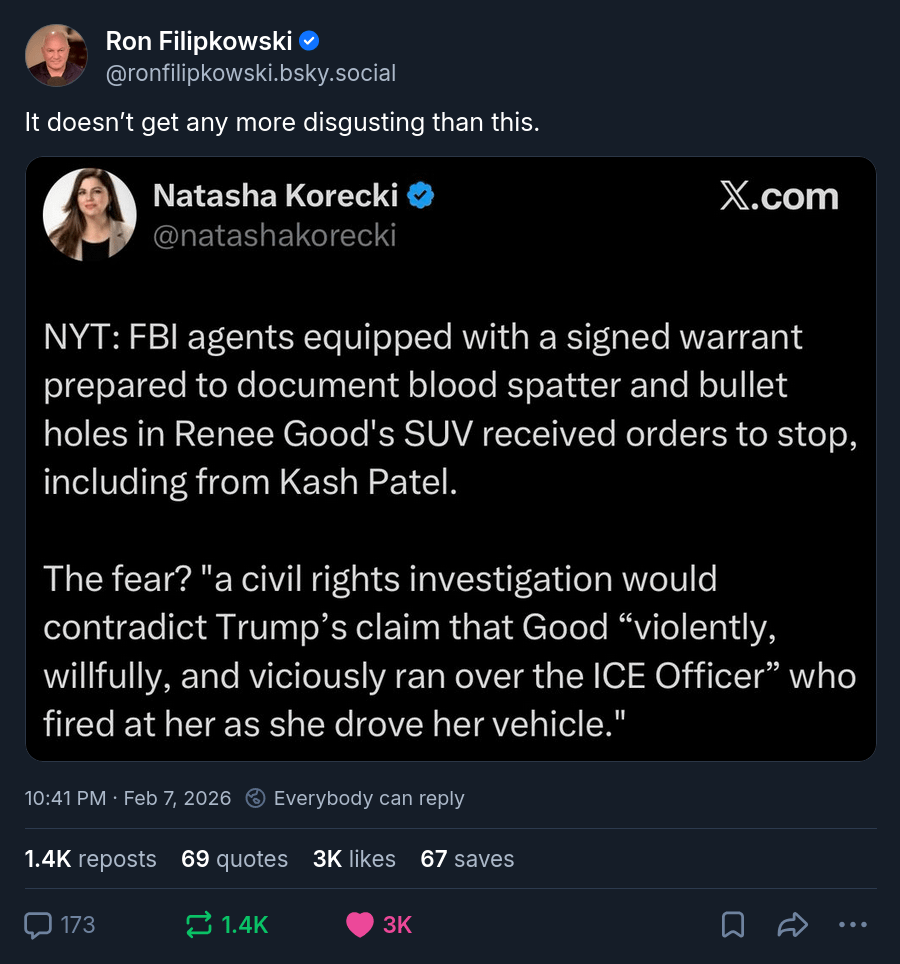Click Natasha Korecki's avatar in quoted post
The image size is (900, 964).
pos(90,214)
